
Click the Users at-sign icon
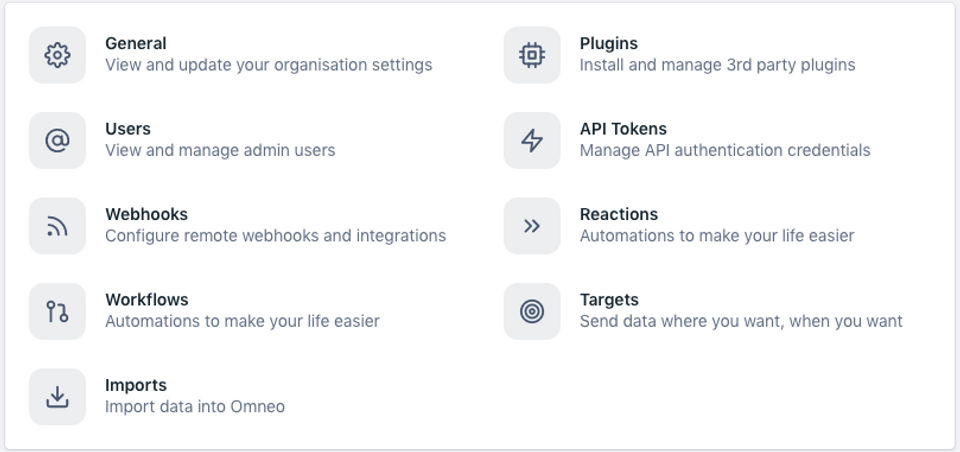[57, 140]
